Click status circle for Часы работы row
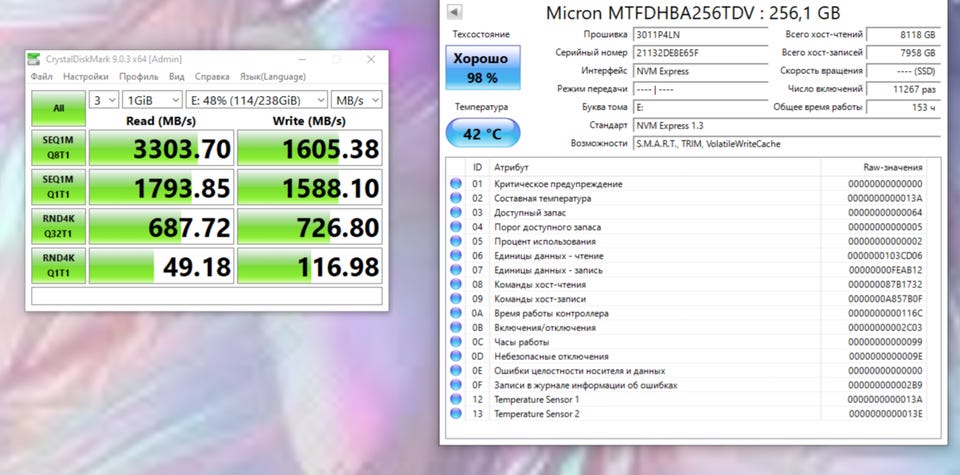The image size is (960, 475). coord(456,342)
